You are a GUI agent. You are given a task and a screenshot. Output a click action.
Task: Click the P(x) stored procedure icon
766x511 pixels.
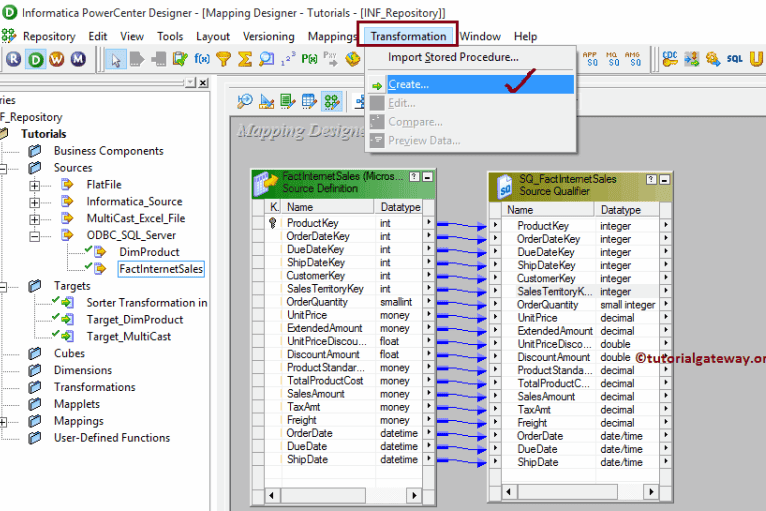coord(309,59)
